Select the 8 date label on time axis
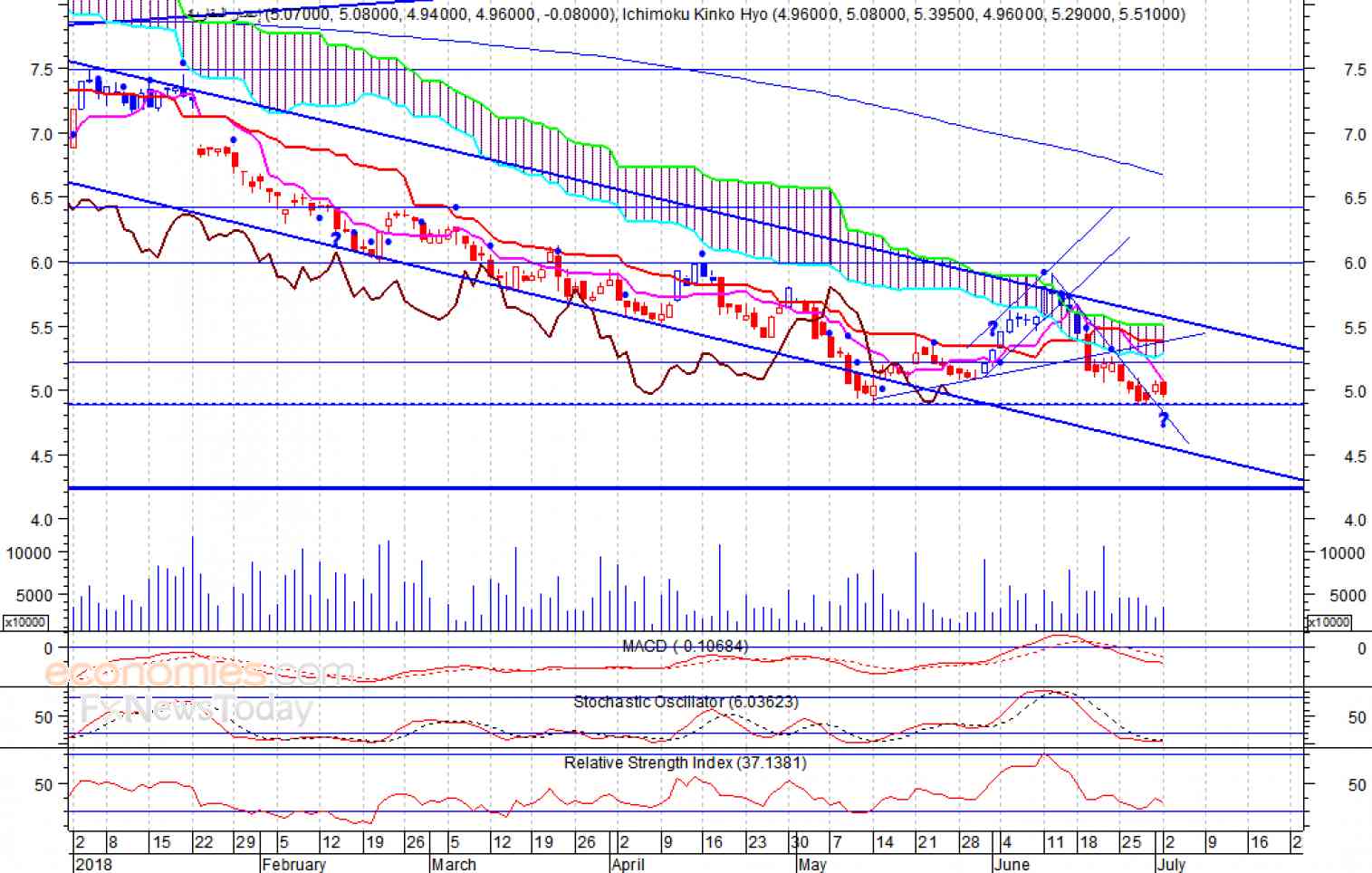 coord(112,842)
